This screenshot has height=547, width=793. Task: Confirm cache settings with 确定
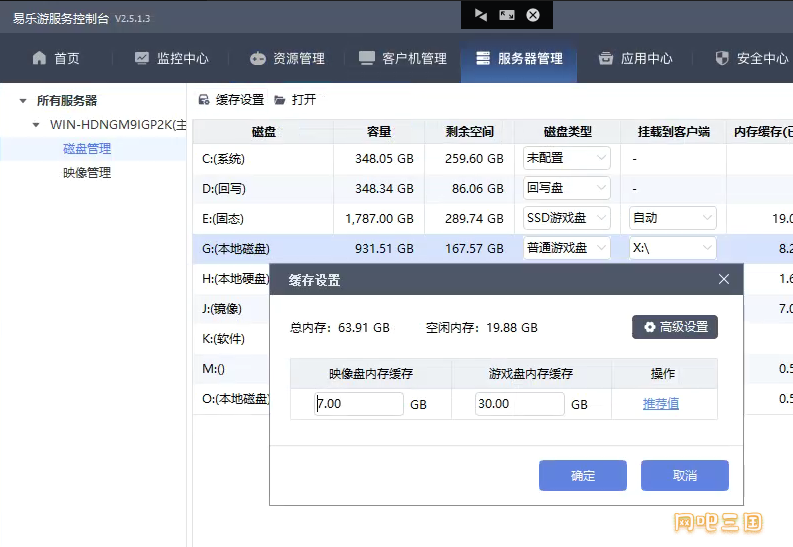(583, 475)
